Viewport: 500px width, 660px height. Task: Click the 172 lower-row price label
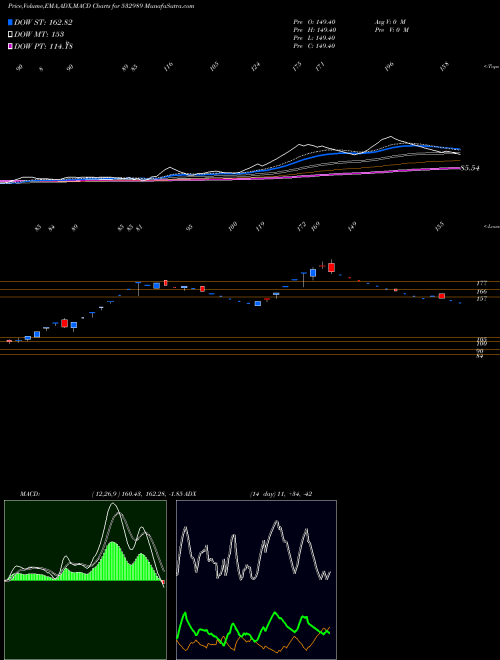pyautogui.click(x=301, y=226)
